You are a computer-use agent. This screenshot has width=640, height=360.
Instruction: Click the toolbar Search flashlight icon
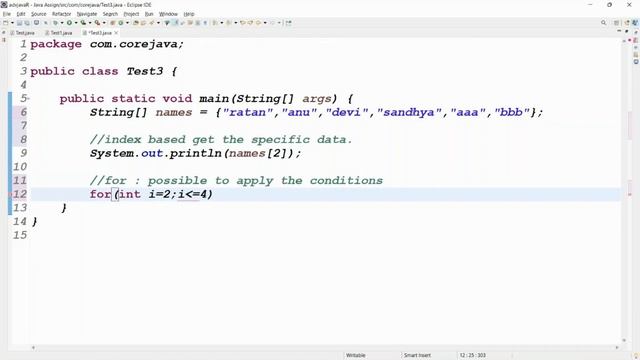151,23
